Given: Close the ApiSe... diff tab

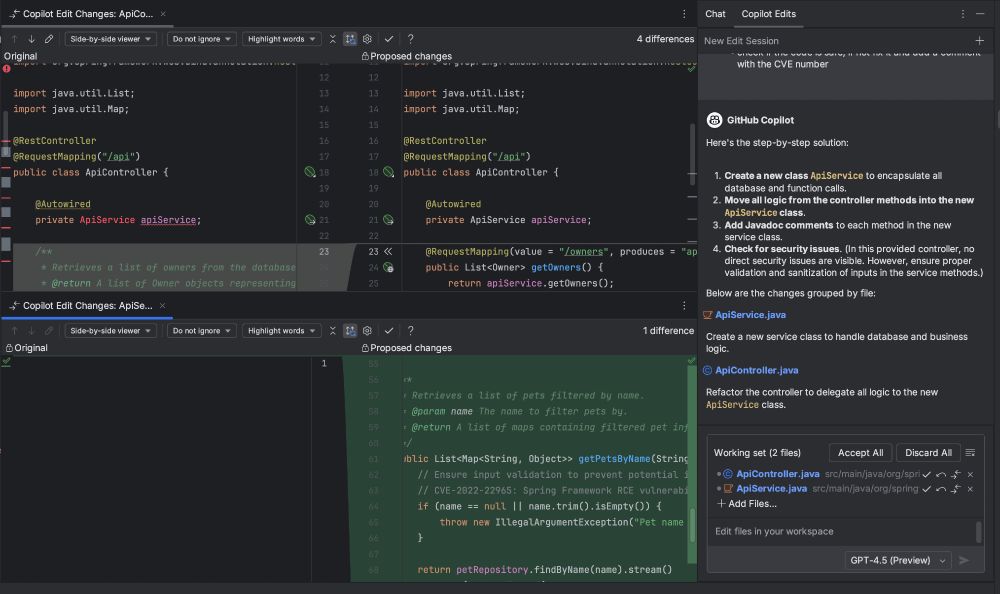Looking at the screenshot, I should [163, 306].
